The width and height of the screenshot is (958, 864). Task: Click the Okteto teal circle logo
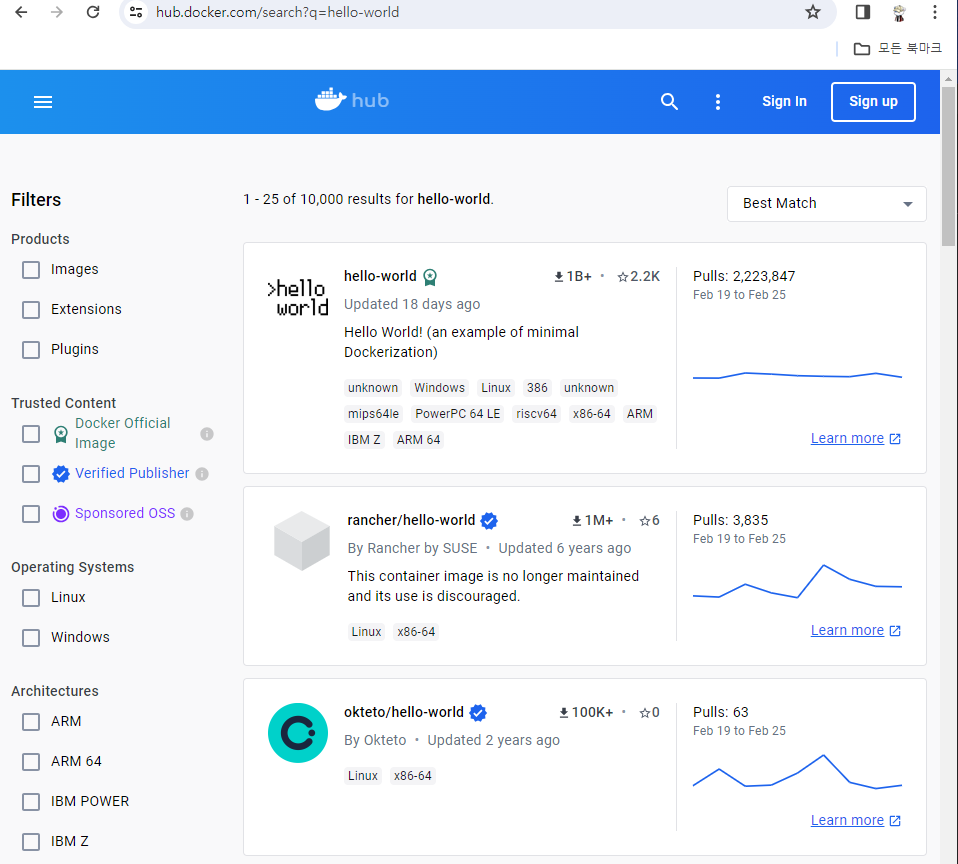click(x=298, y=733)
